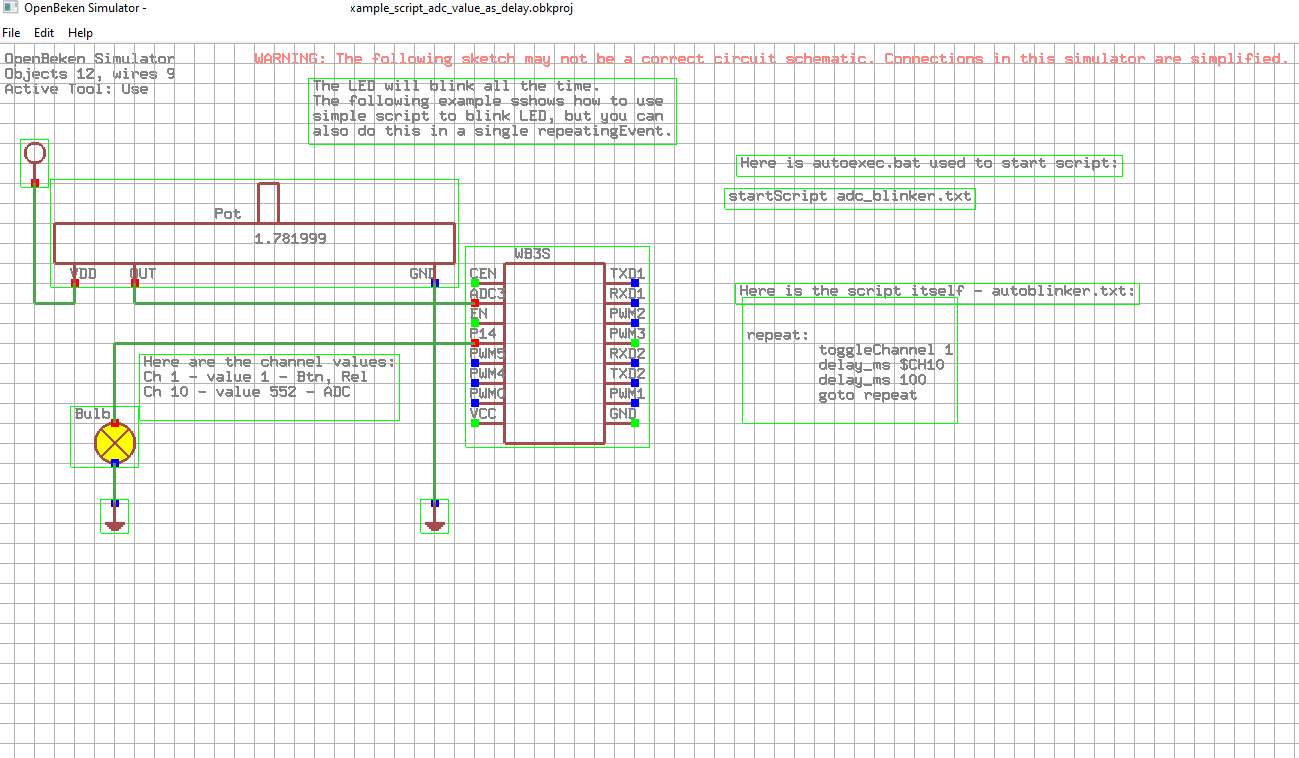
Task: Click the 'goto repeat' script line
Action: (867, 395)
